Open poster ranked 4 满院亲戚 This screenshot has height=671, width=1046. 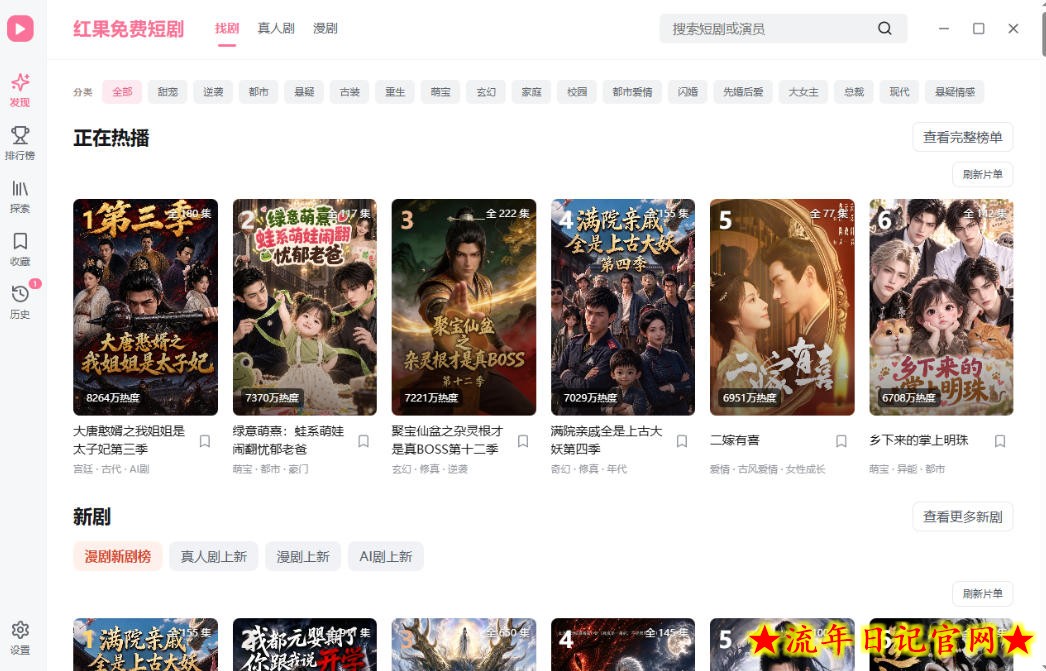coord(623,307)
